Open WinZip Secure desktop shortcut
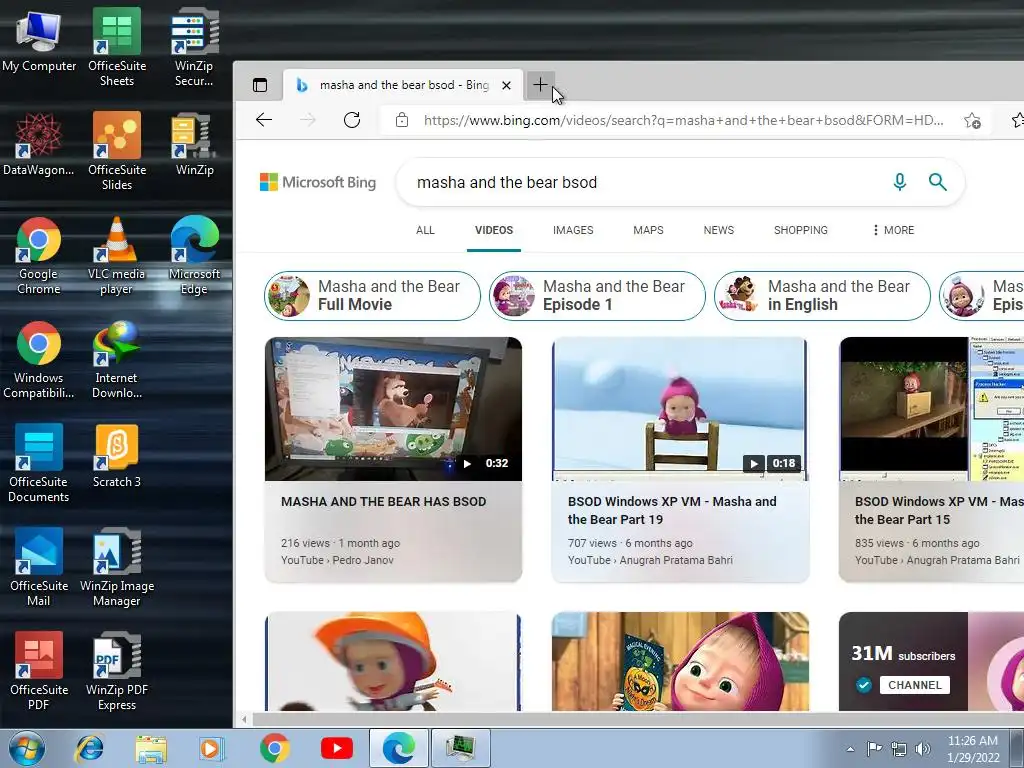 point(194,47)
